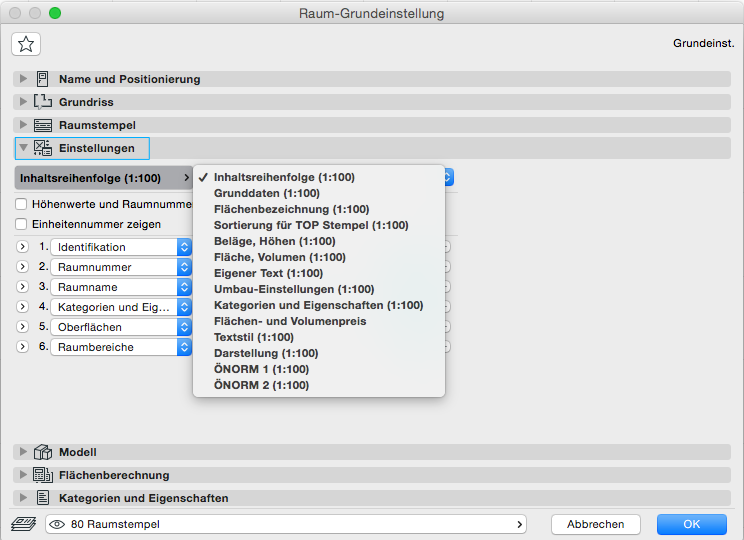The image size is (744, 540).
Task: Confirm with the OK button
Action: point(691,524)
